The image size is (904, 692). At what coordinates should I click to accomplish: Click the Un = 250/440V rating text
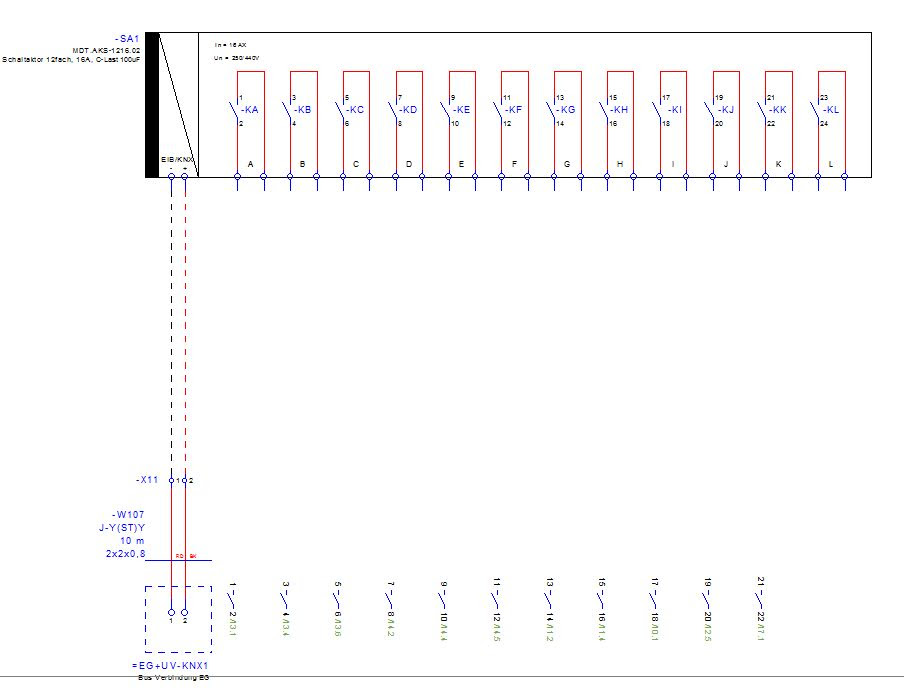(236, 58)
